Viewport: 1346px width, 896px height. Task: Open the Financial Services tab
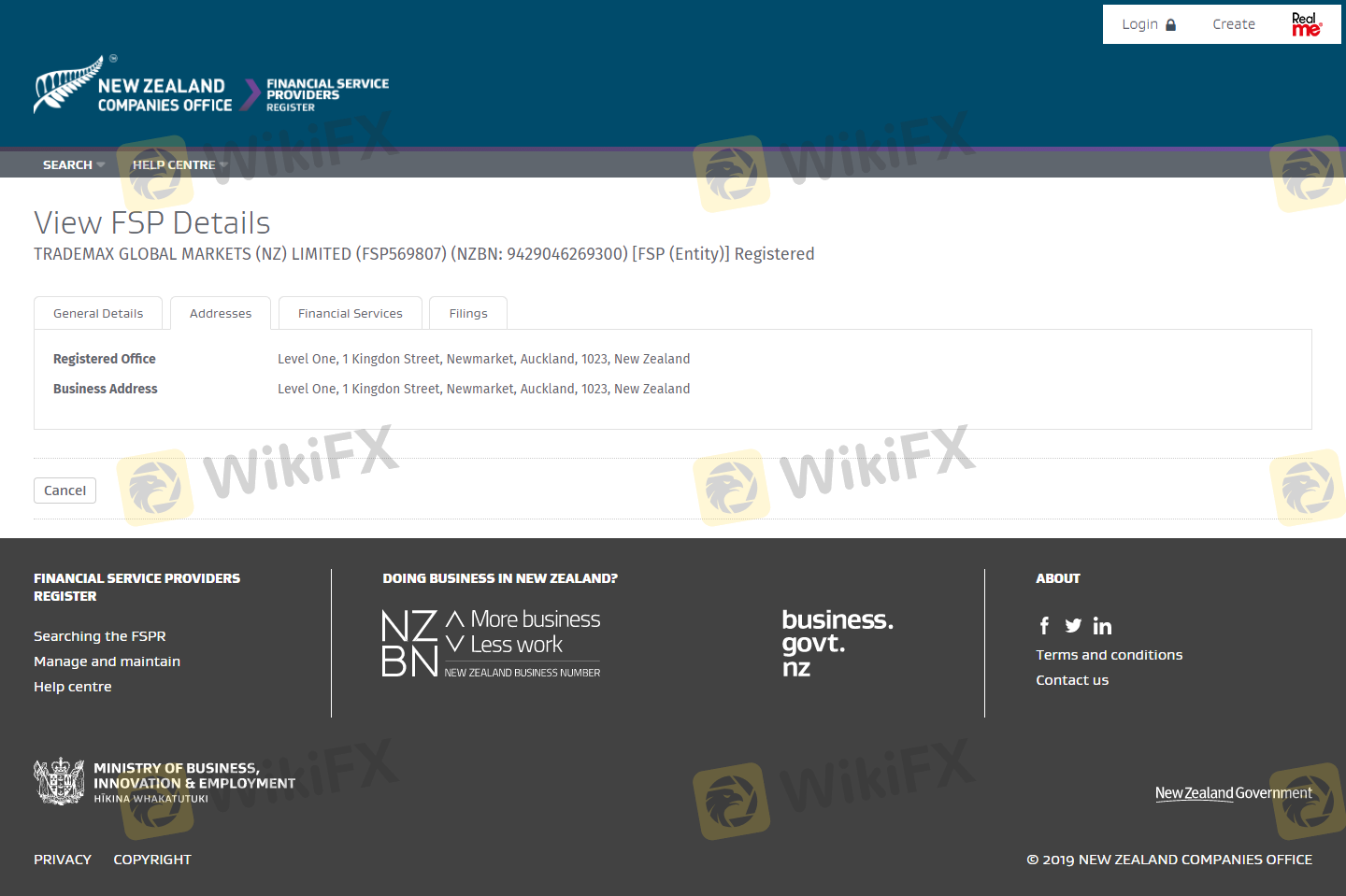click(x=350, y=314)
